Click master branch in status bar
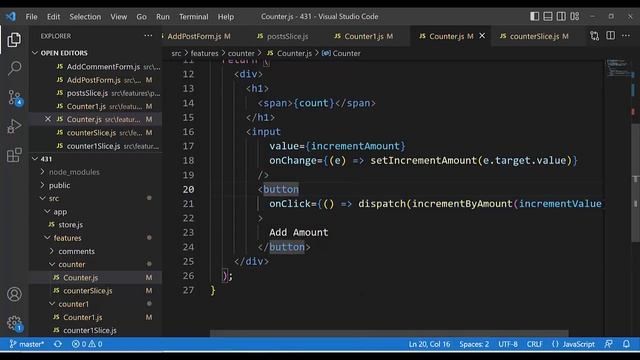 (27, 344)
